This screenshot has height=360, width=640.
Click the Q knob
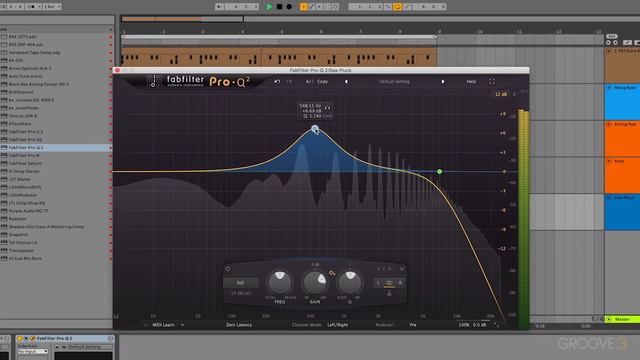350,282
